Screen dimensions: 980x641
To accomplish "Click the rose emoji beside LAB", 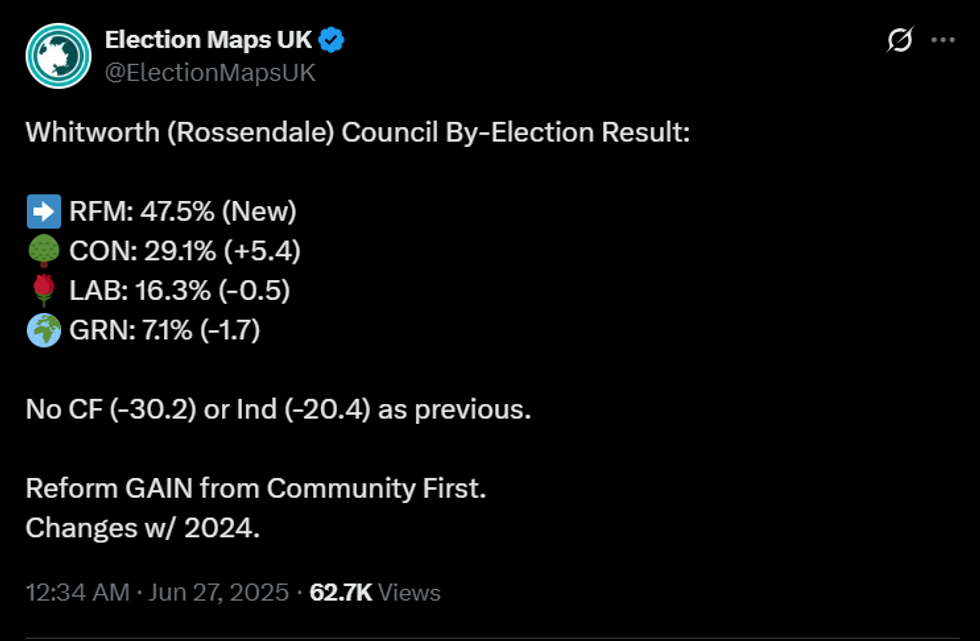I will (x=43, y=290).
